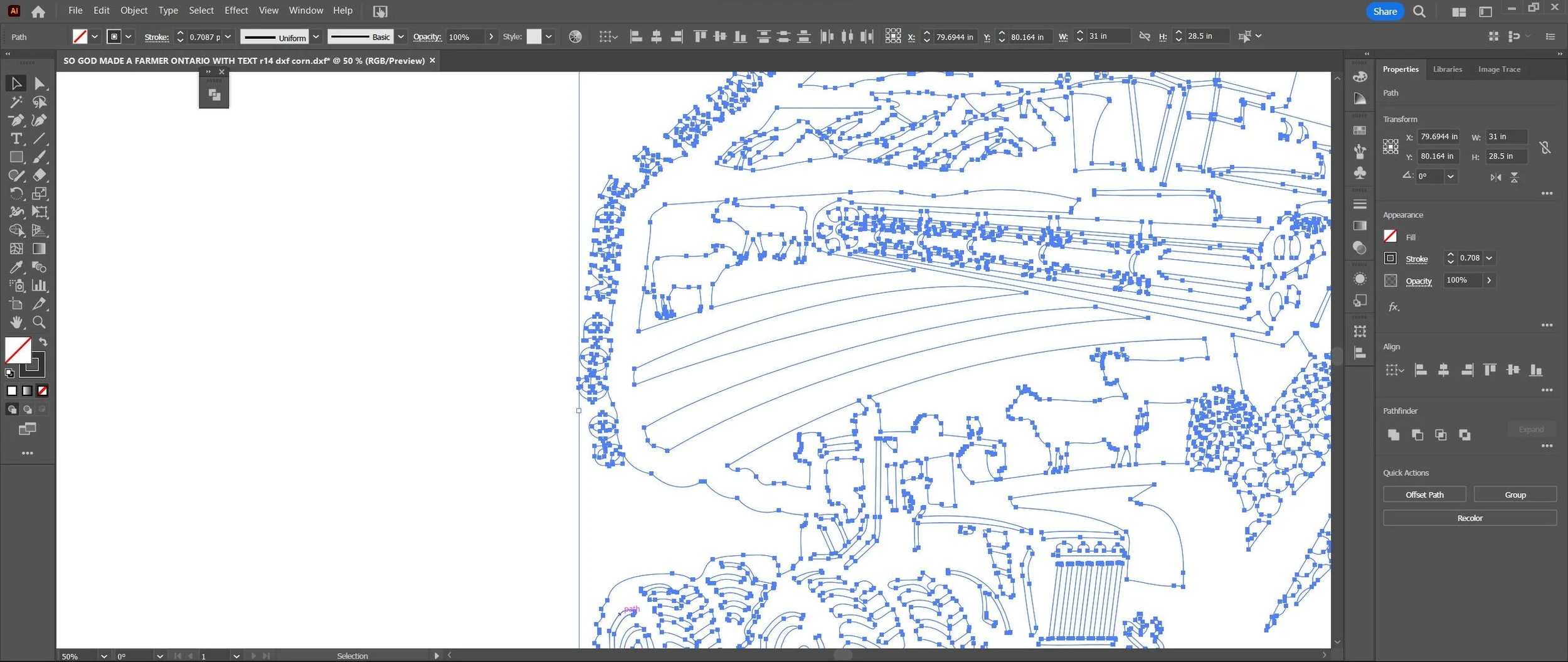Click the X position field in Properties

pos(1439,137)
